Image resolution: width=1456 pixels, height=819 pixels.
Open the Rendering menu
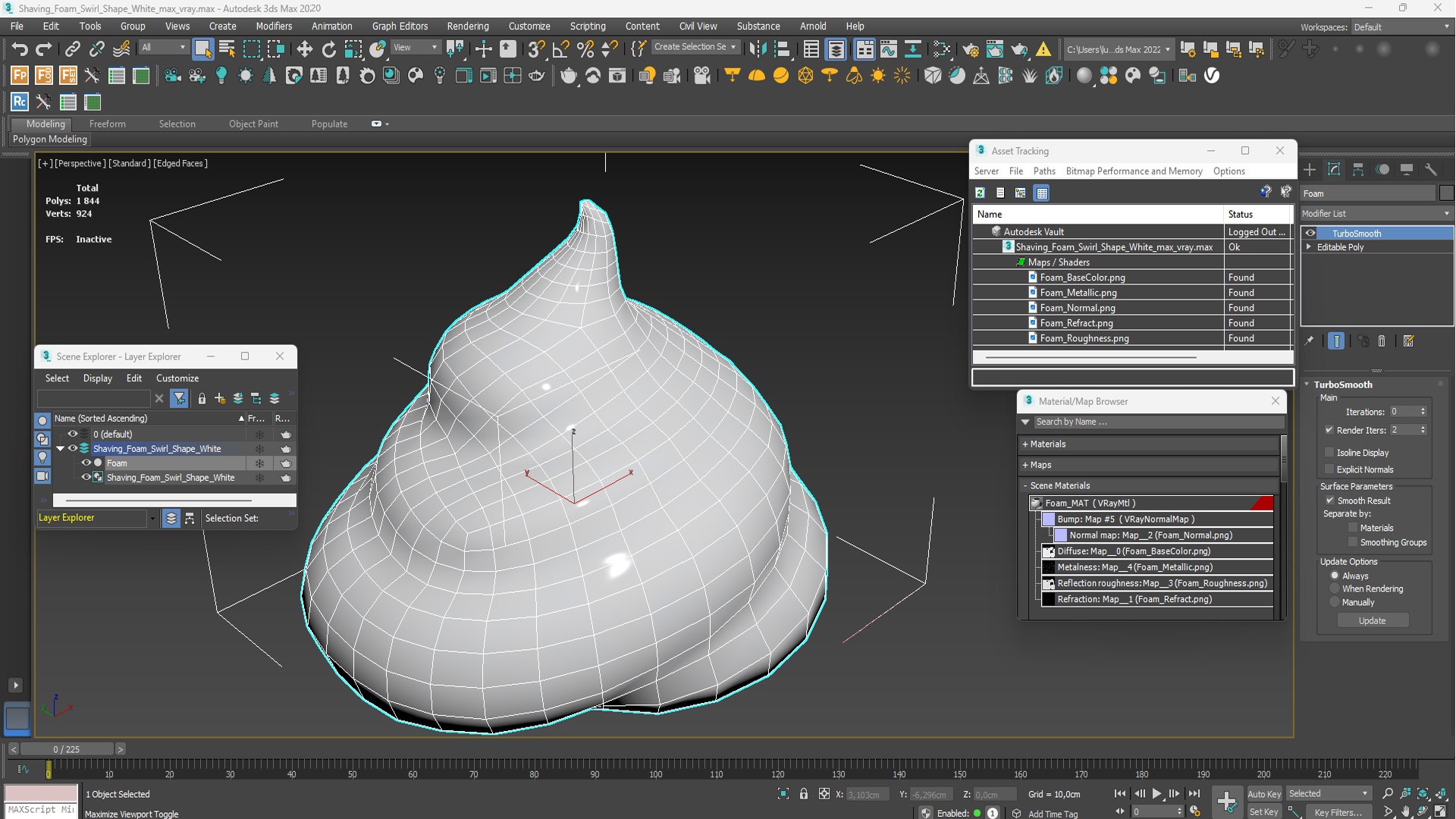tap(467, 26)
